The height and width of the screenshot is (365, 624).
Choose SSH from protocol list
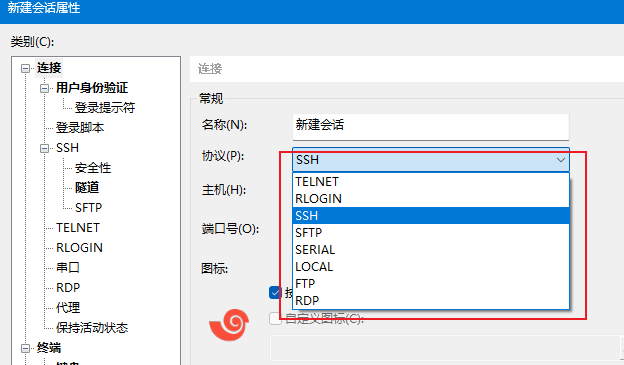(x=431, y=215)
